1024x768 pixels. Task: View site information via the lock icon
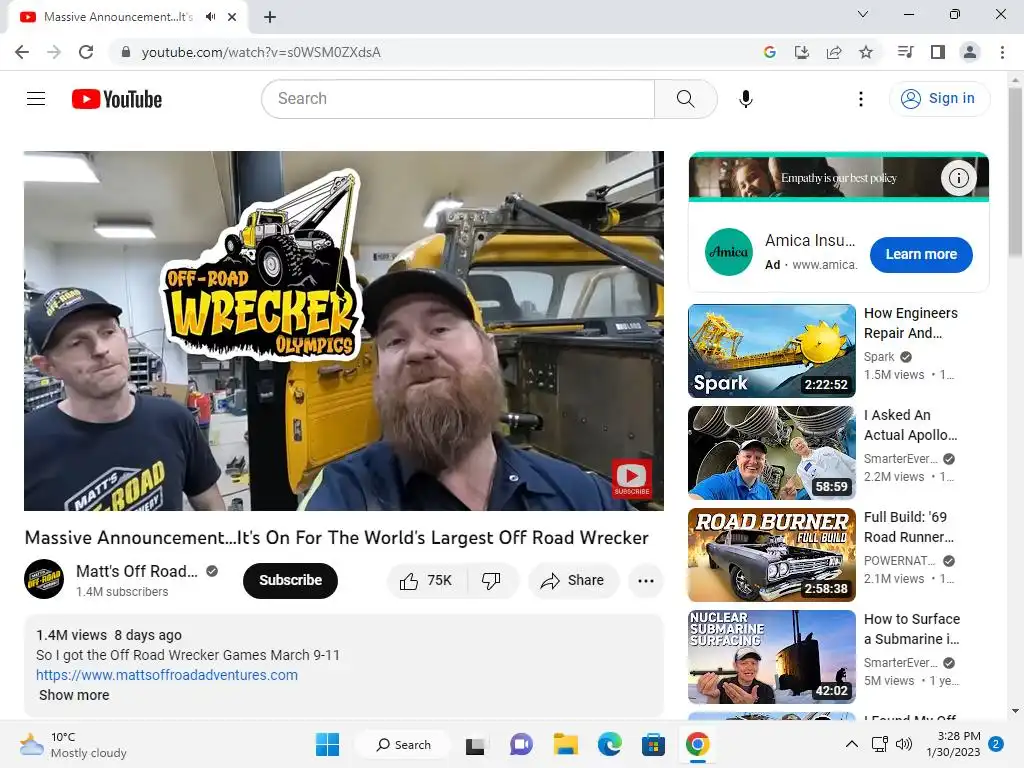(x=126, y=52)
